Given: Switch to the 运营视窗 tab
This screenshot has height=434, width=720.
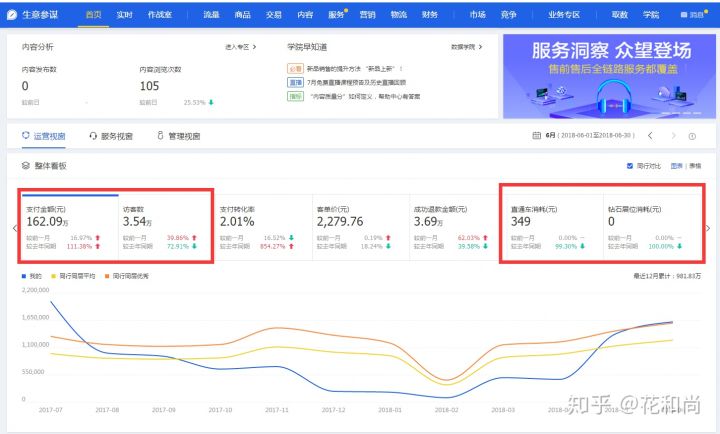Looking at the screenshot, I should click(x=43, y=136).
